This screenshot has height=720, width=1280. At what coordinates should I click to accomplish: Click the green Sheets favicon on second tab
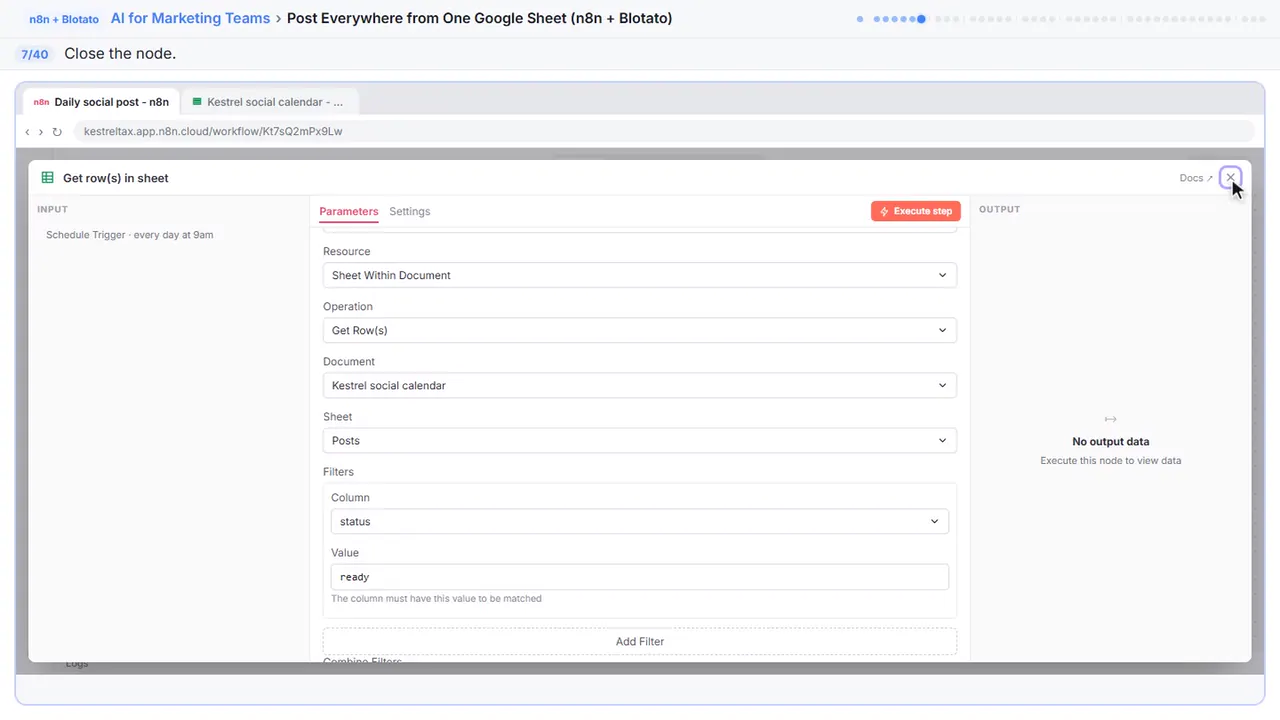click(x=197, y=102)
